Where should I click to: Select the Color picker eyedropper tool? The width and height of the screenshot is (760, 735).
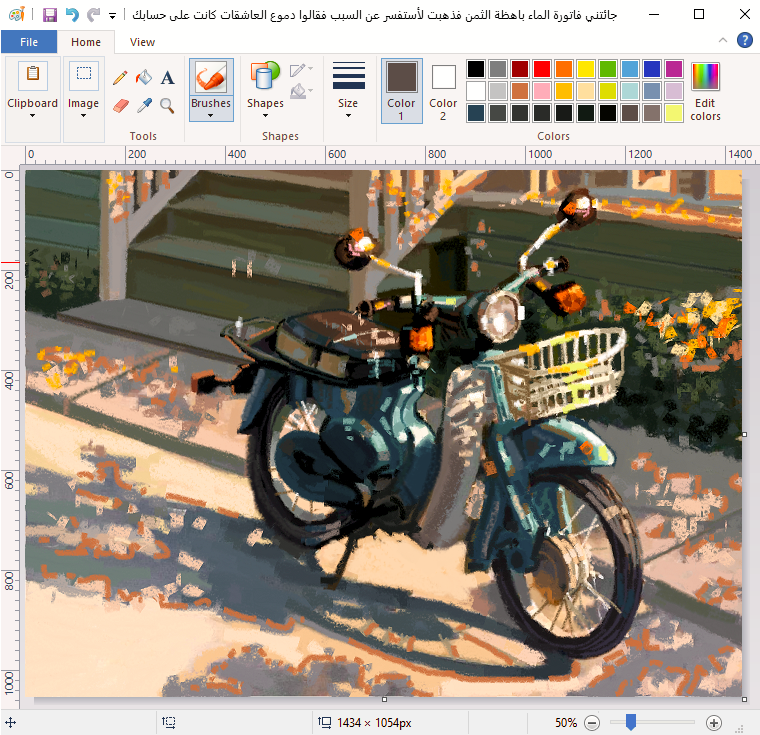point(144,105)
